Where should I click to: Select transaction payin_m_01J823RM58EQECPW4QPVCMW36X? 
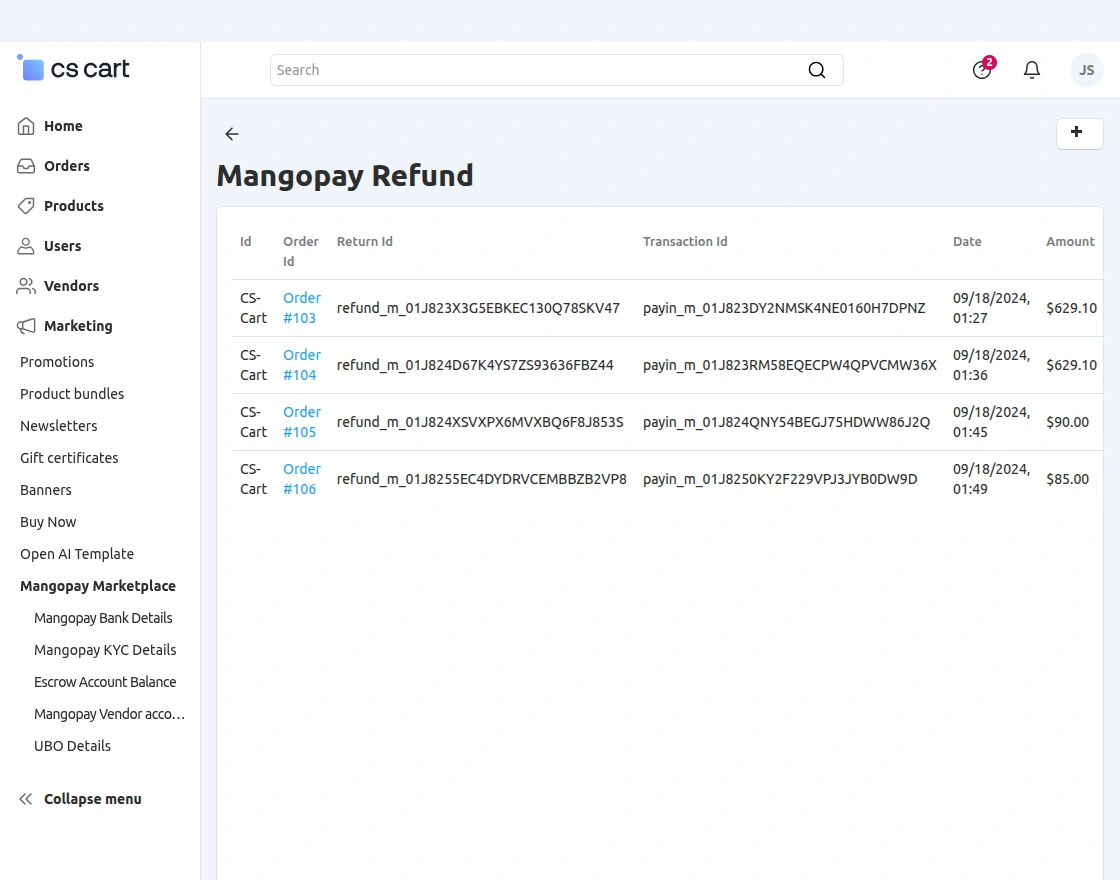point(790,365)
